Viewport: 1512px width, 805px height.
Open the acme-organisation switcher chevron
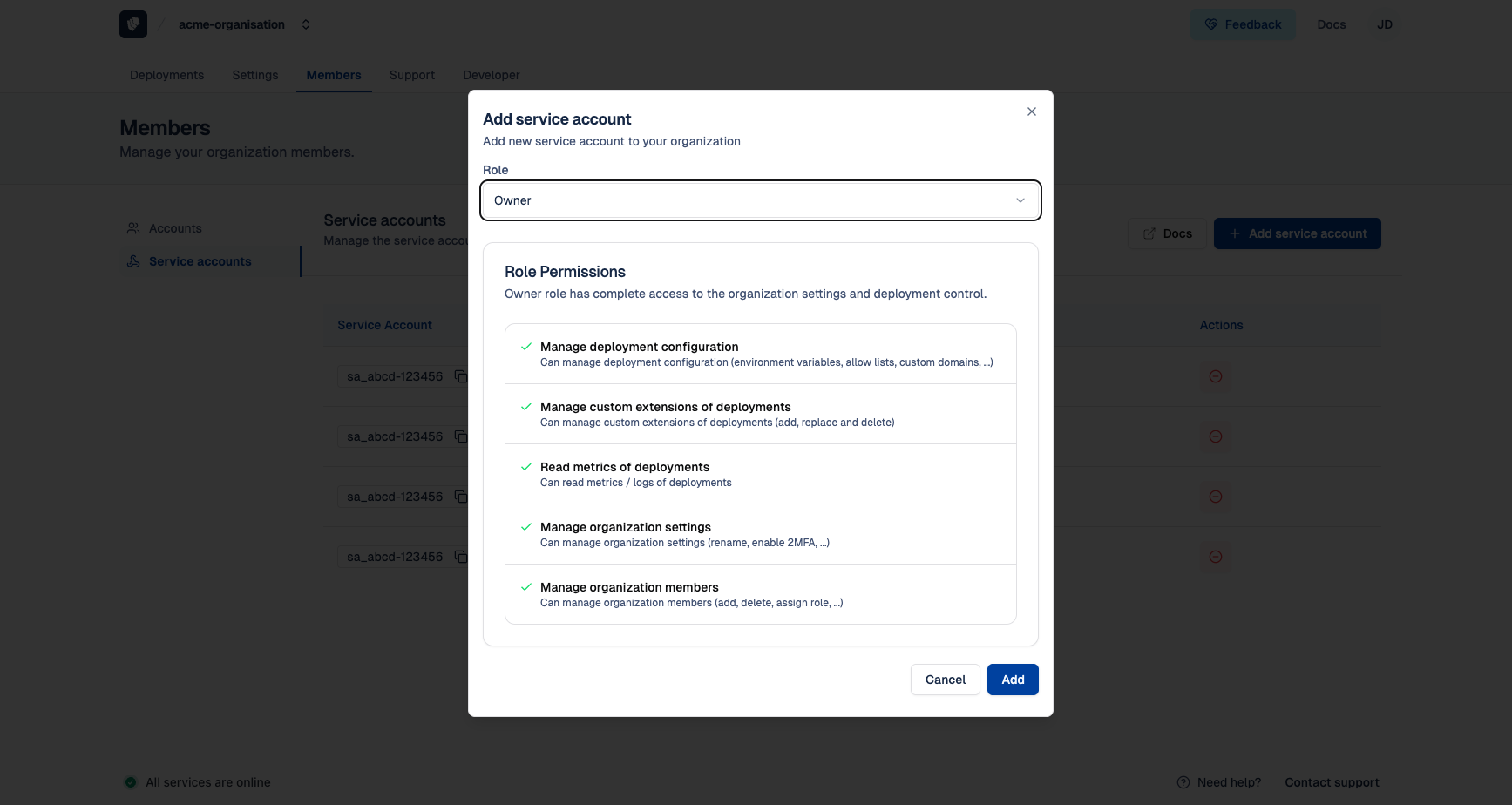pyautogui.click(x=306, y=24)
